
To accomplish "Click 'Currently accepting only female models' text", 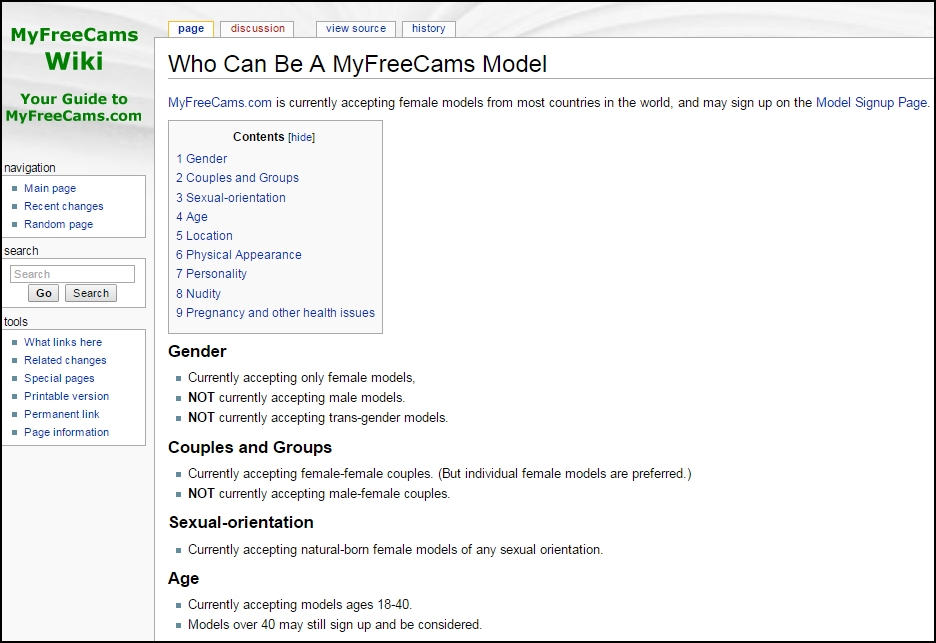I will 301,378.
